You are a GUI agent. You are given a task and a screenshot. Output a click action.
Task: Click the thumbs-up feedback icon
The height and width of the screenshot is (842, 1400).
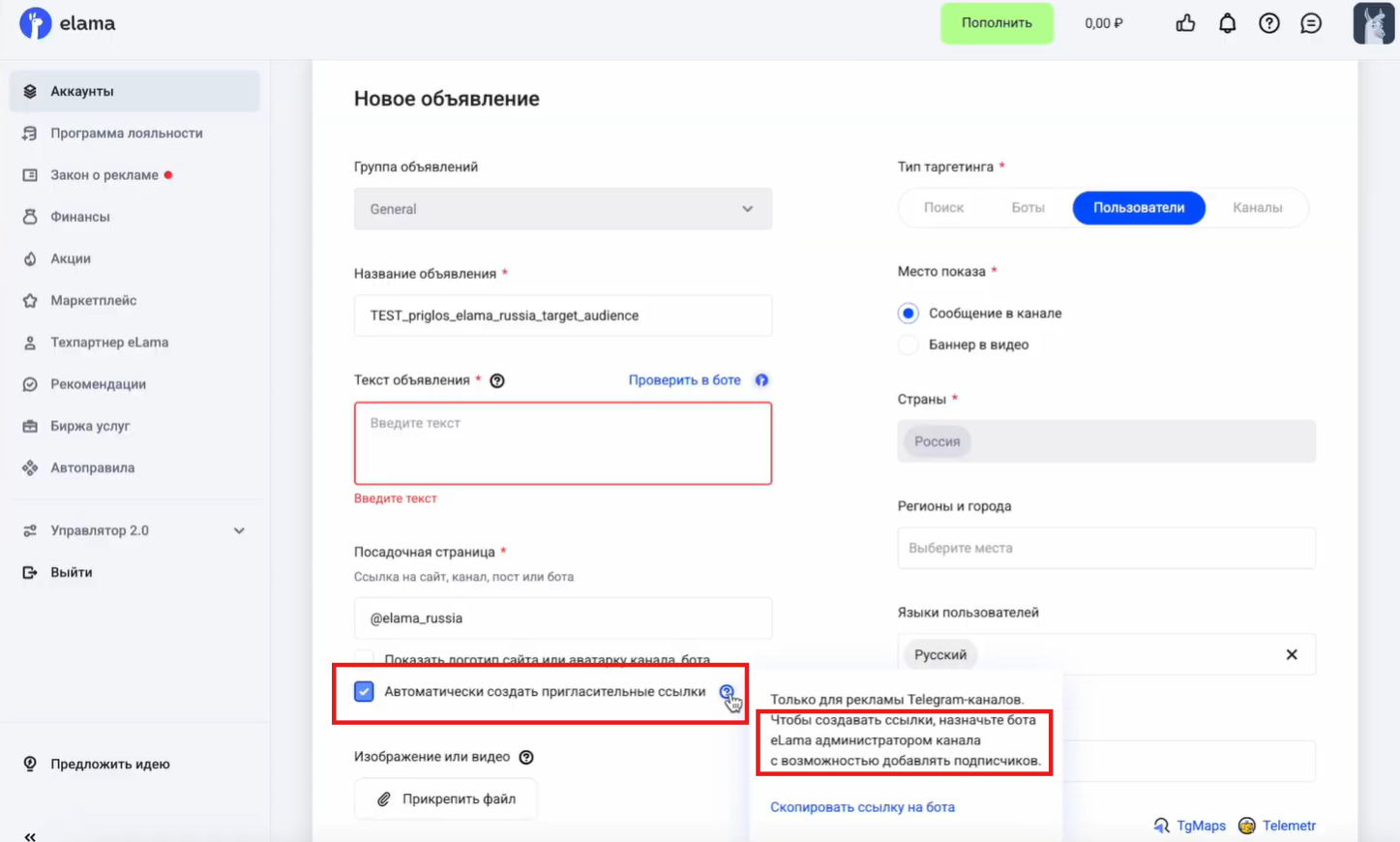tap(1185, 23)
